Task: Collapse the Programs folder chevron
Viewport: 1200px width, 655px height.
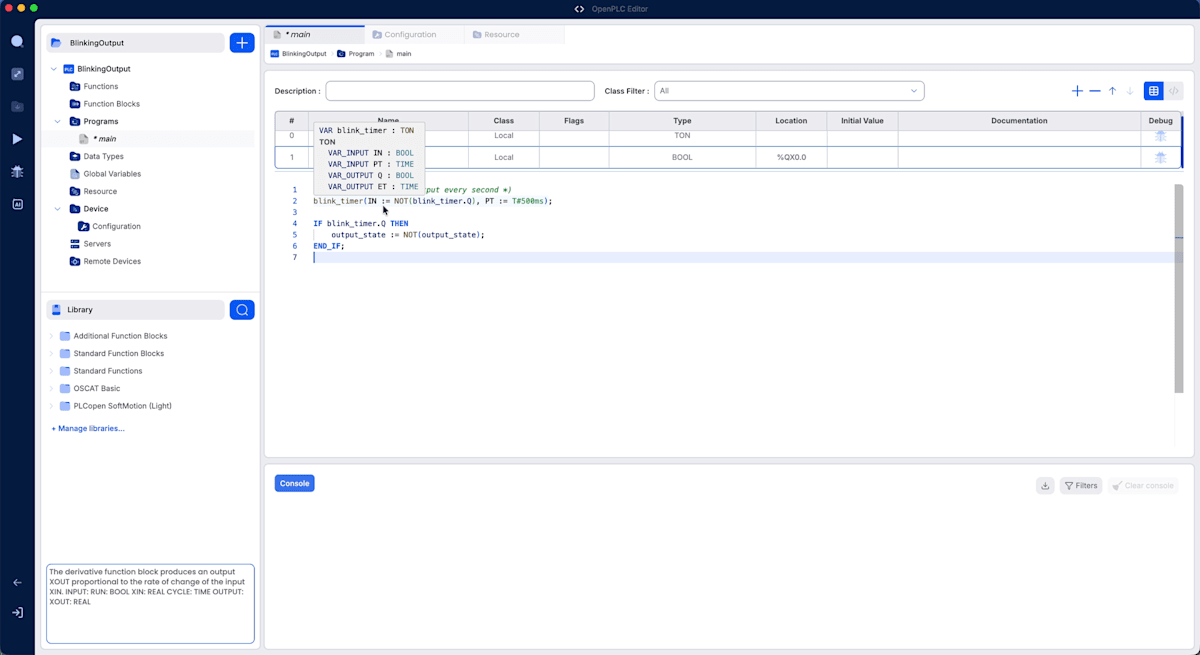Action: coord(58,121)
